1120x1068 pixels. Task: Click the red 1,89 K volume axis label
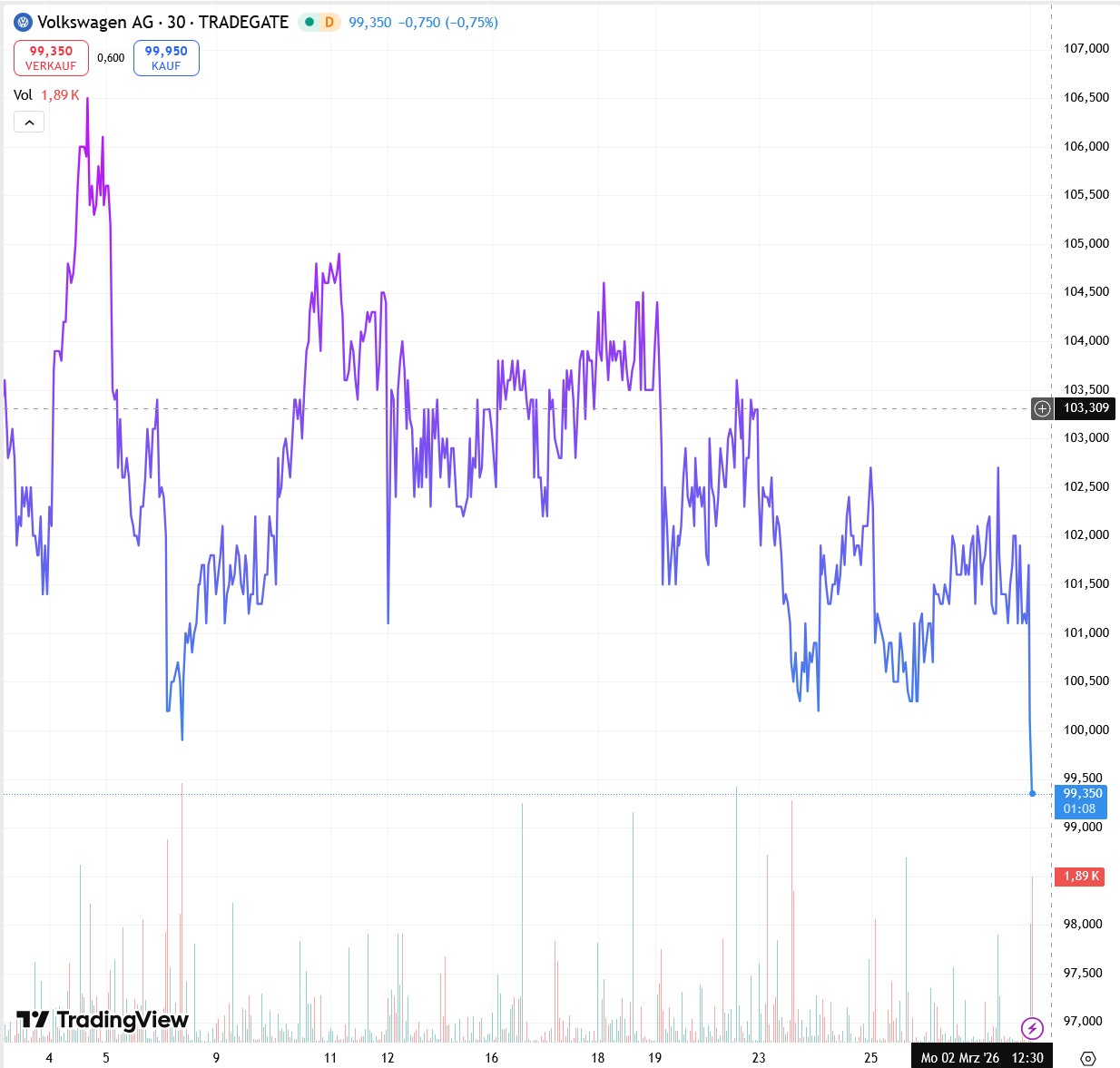(1080, 877)
